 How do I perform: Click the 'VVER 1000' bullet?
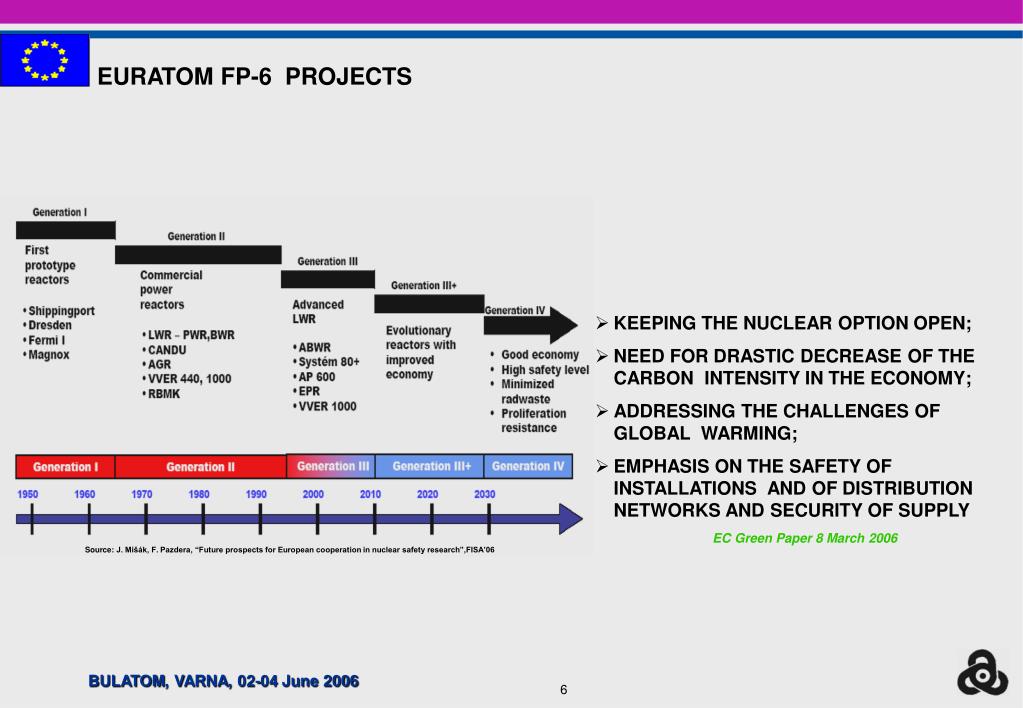click(x=324, y=406)
